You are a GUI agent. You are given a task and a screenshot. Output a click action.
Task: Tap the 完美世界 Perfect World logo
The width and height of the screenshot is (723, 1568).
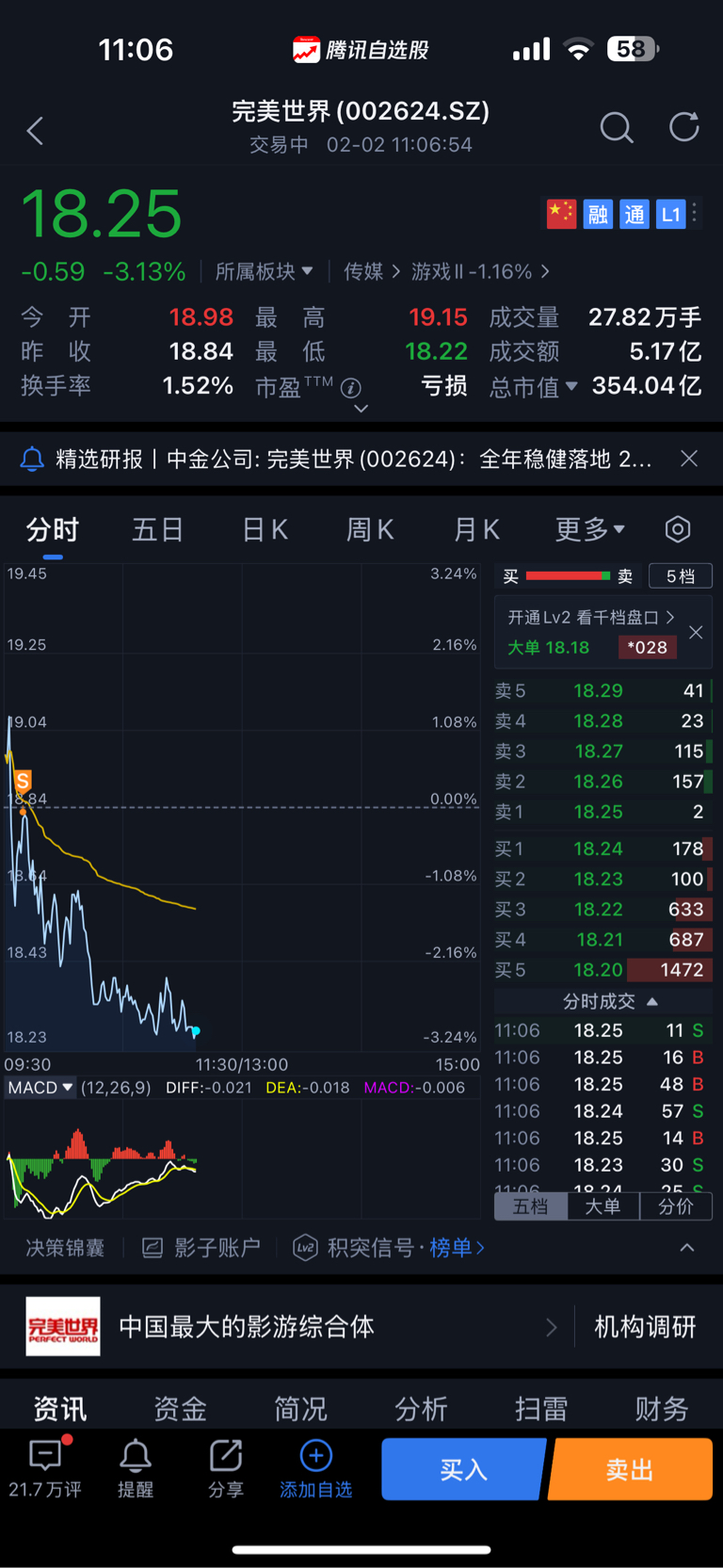(x=63, y=1326)
